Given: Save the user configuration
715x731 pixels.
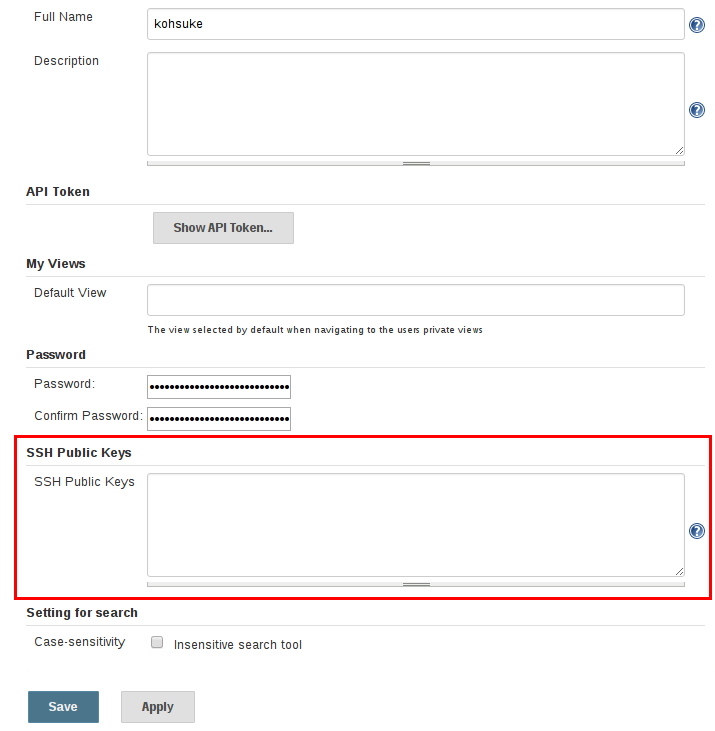Looking at the screenshot, I should click(63, 707).
